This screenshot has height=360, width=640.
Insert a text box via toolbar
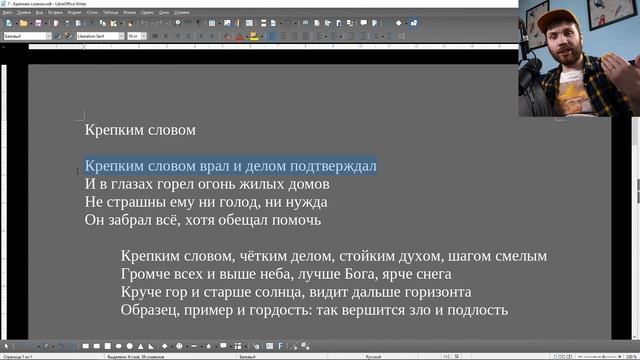click(x=249, y=23)
